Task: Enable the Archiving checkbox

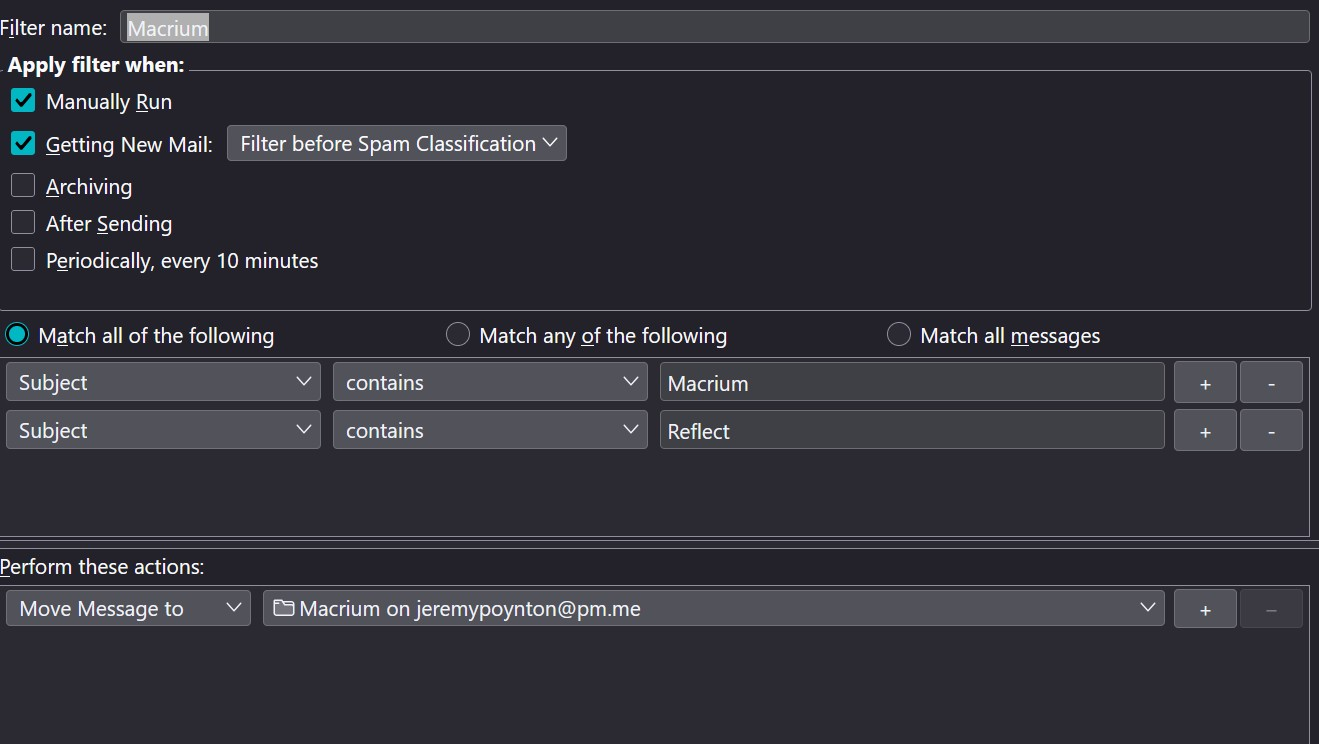Action: pos(23,186)
